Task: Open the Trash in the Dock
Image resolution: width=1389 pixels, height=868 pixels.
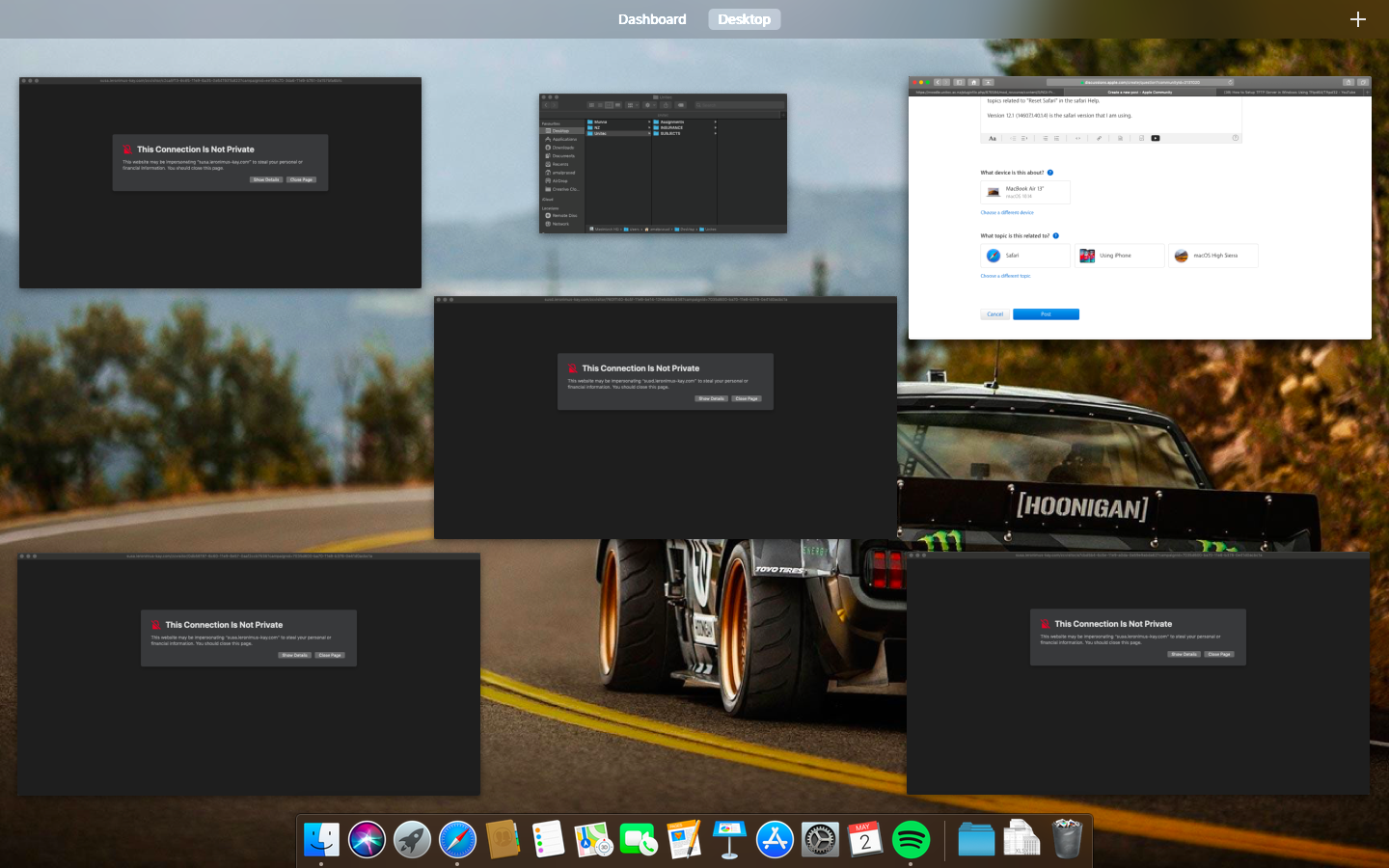Action: pos(1067,839)
